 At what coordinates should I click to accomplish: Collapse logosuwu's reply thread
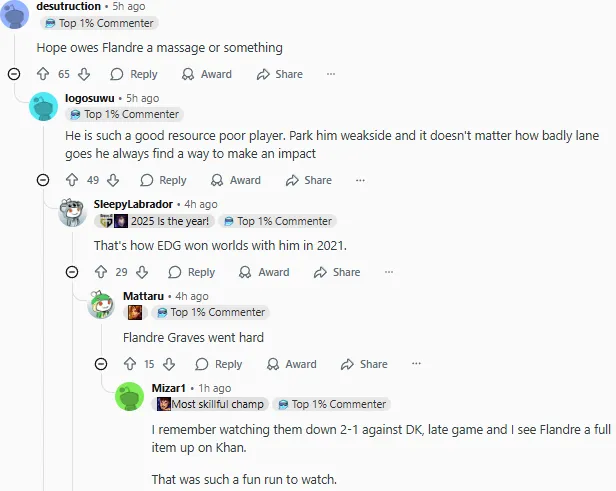click(x=43, y=180)
